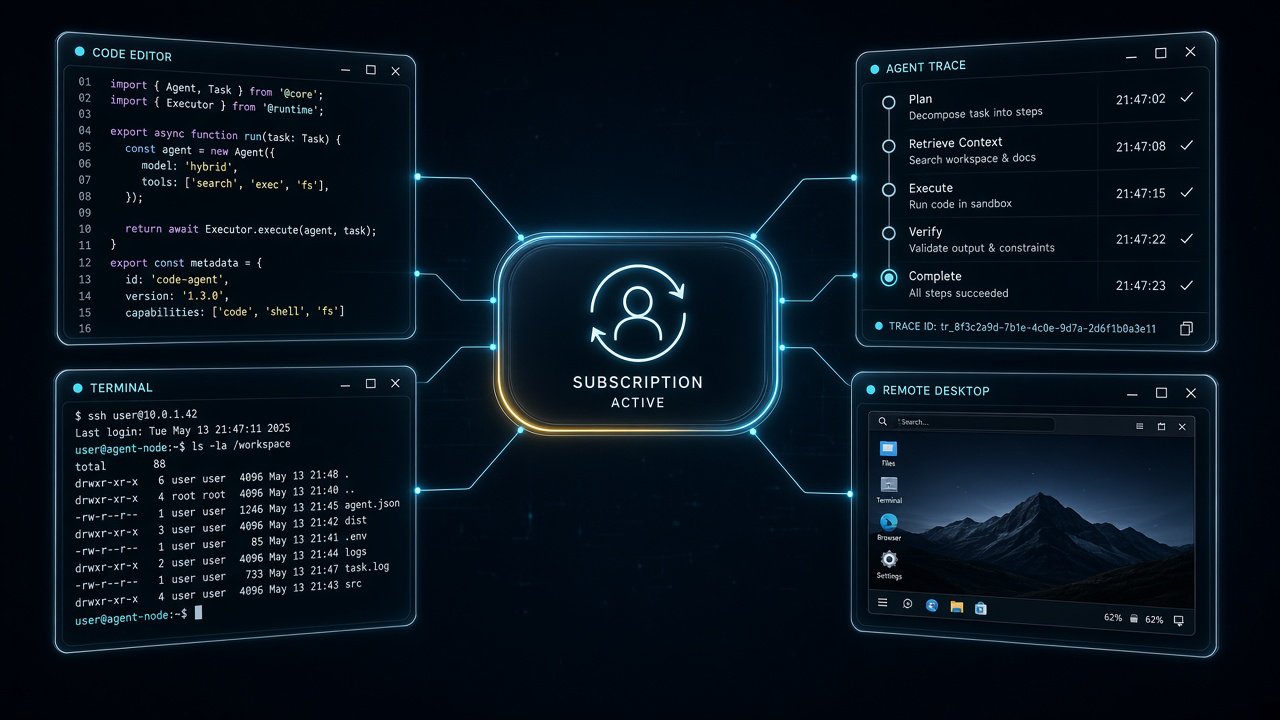Viewport: 1280px width, 720px height.
Task: Select the Verify step marker
Action: pyautogui.click(x=888, y=234)
